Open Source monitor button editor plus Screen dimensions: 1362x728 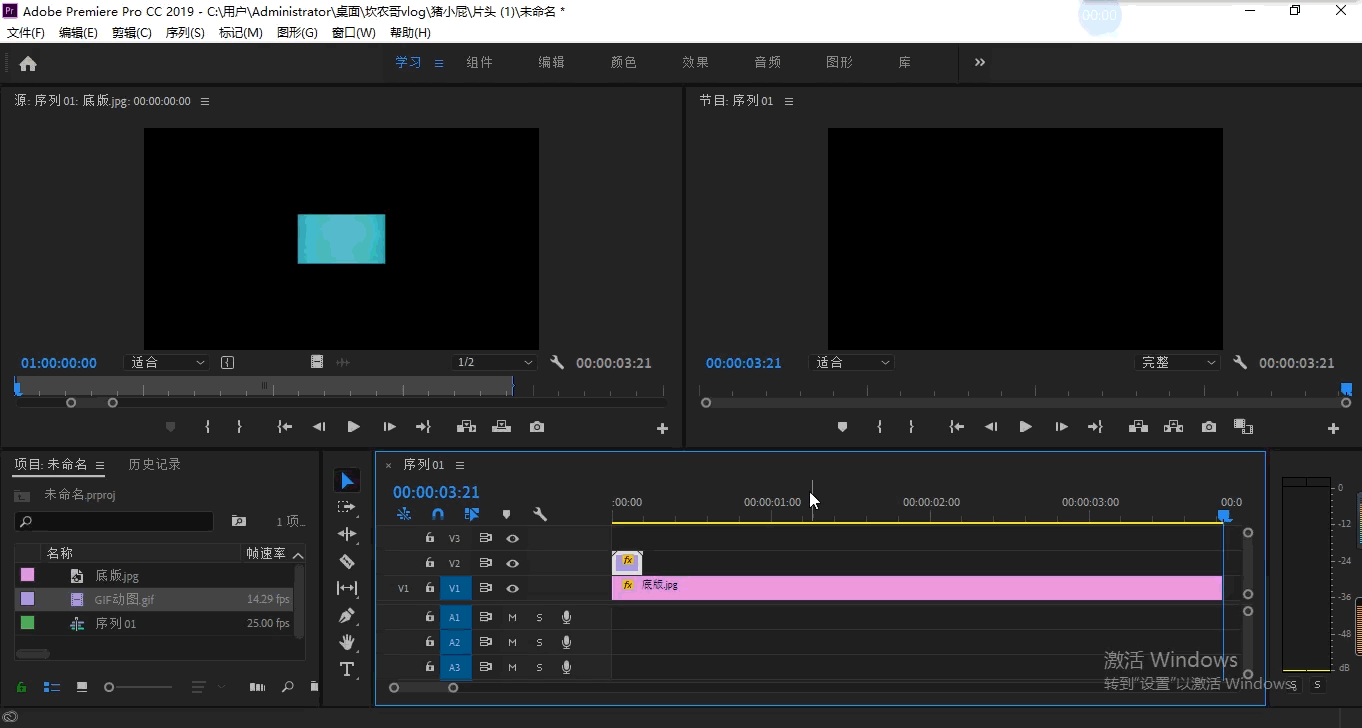662,428
